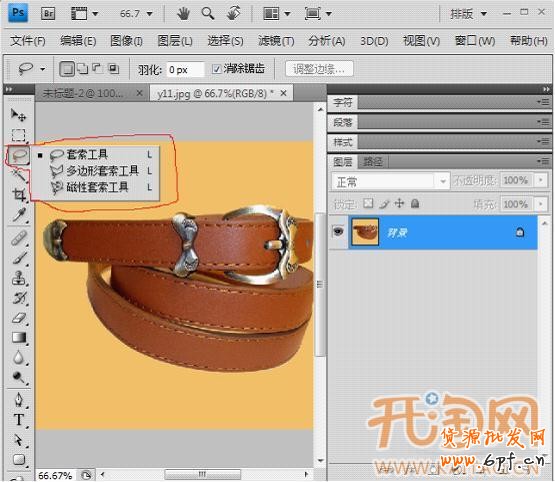Select the Eraser tool
This screenshot has height=482, width=555.
(x=19, y=317)
